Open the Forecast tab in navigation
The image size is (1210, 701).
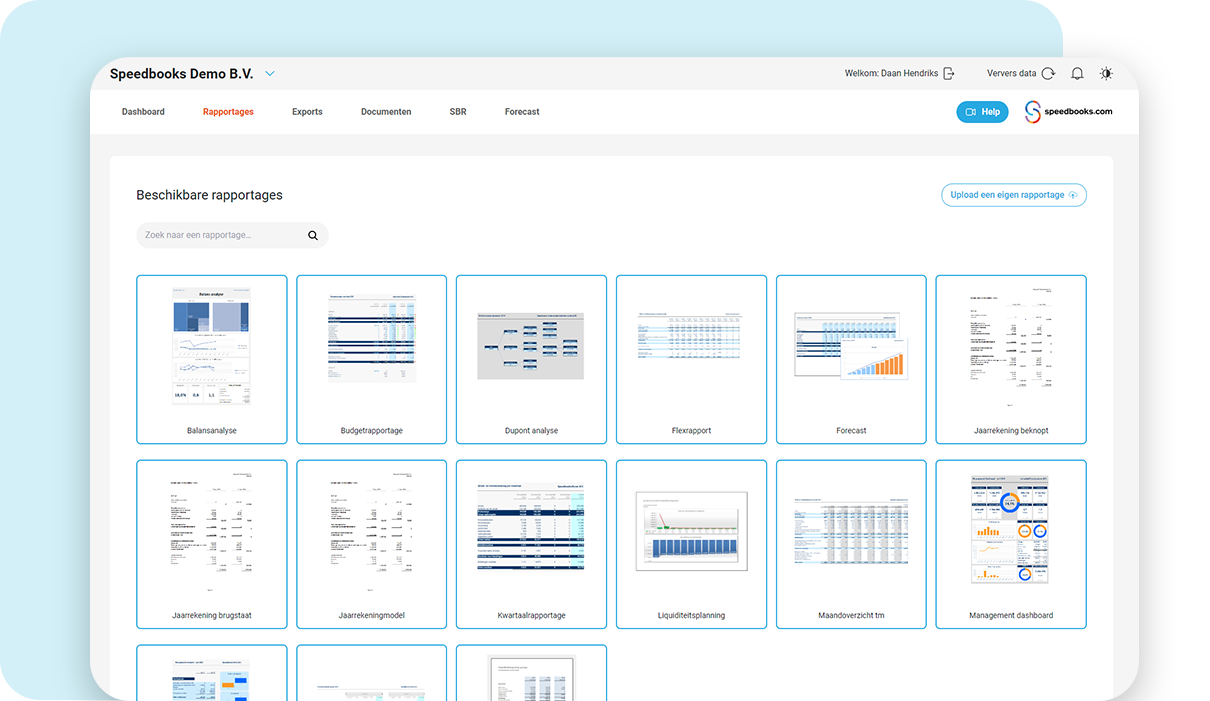click(522, 112)
